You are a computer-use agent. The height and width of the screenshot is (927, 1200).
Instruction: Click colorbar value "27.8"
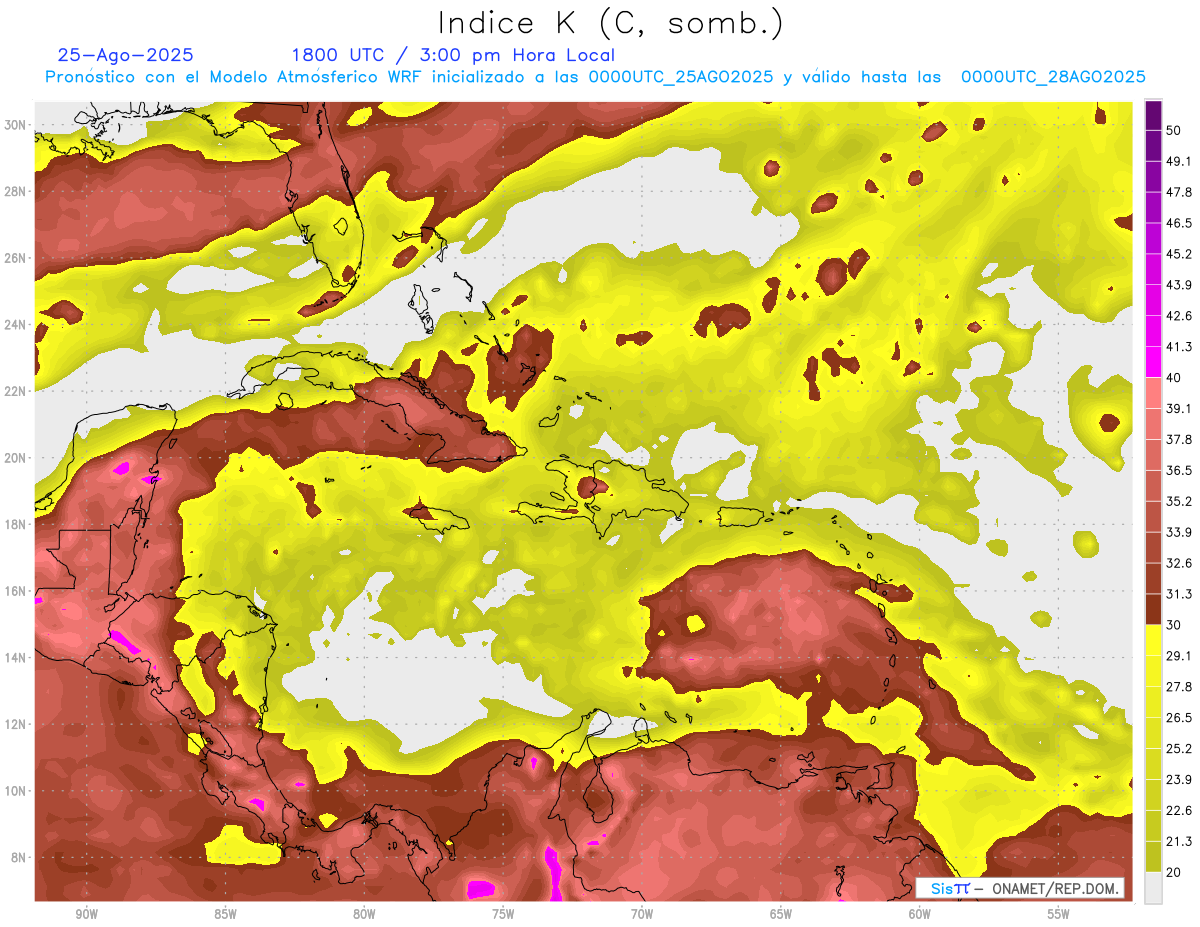(x=1178, y=687)
